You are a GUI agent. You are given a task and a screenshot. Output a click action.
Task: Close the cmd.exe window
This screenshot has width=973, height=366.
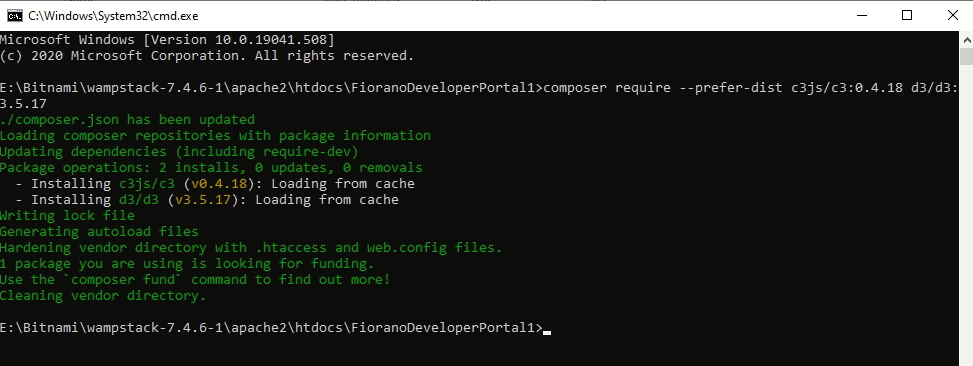pos(953,16)
